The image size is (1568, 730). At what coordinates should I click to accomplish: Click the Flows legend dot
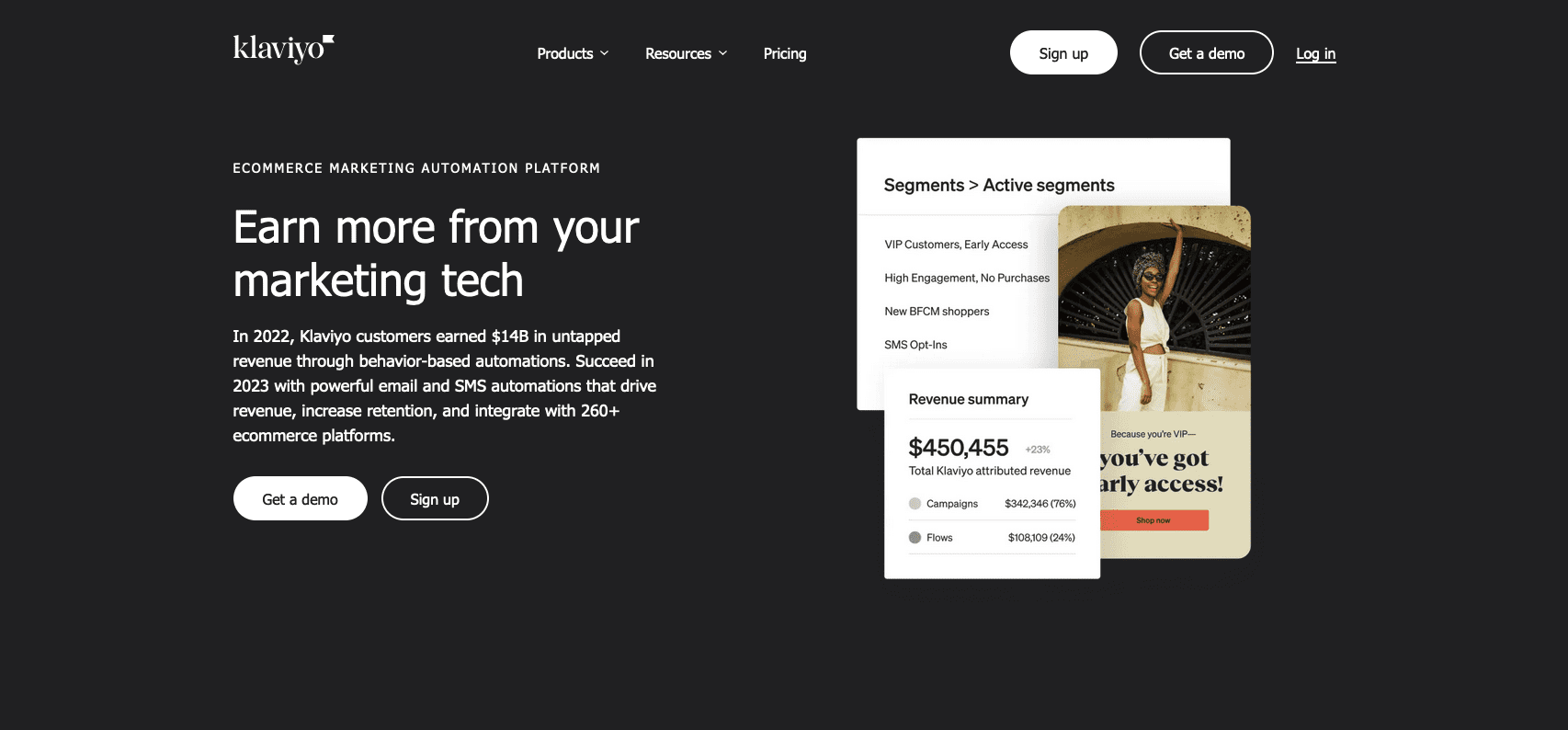point(915,538)
